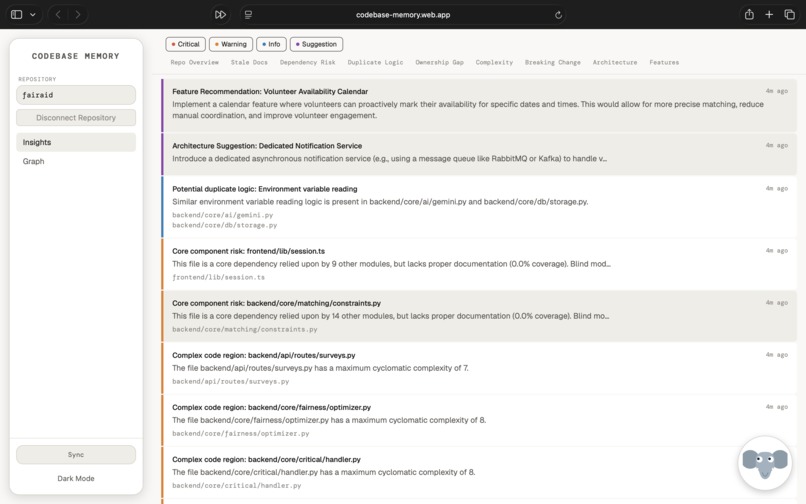Select the Stale Docs category

click(x=249, y=62)
